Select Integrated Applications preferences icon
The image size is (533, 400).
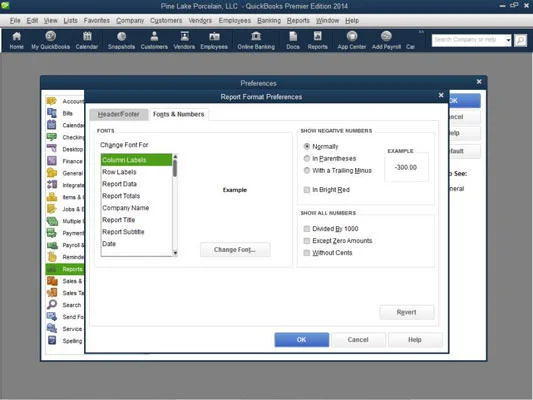click(52, 185)
